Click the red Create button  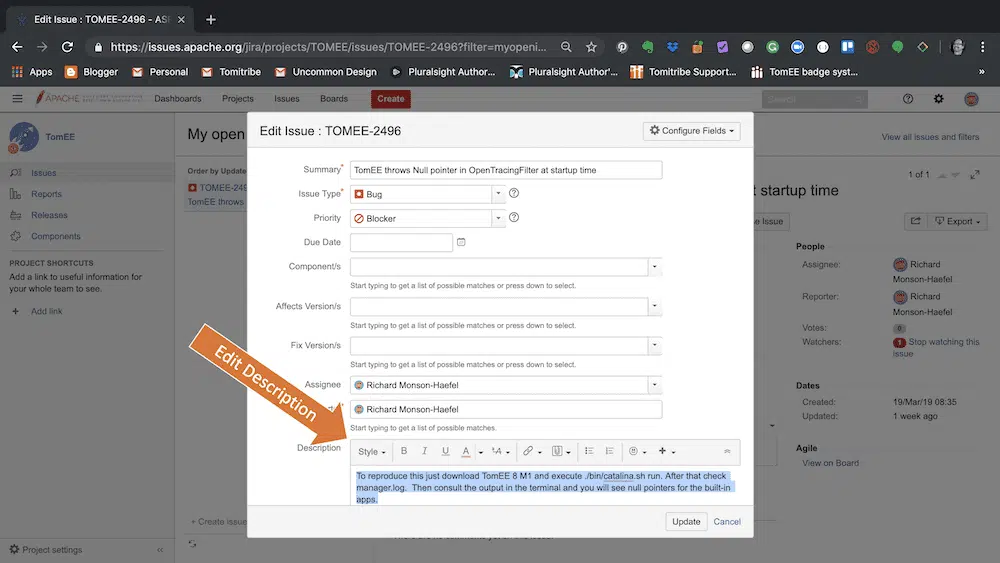point(390,99)
